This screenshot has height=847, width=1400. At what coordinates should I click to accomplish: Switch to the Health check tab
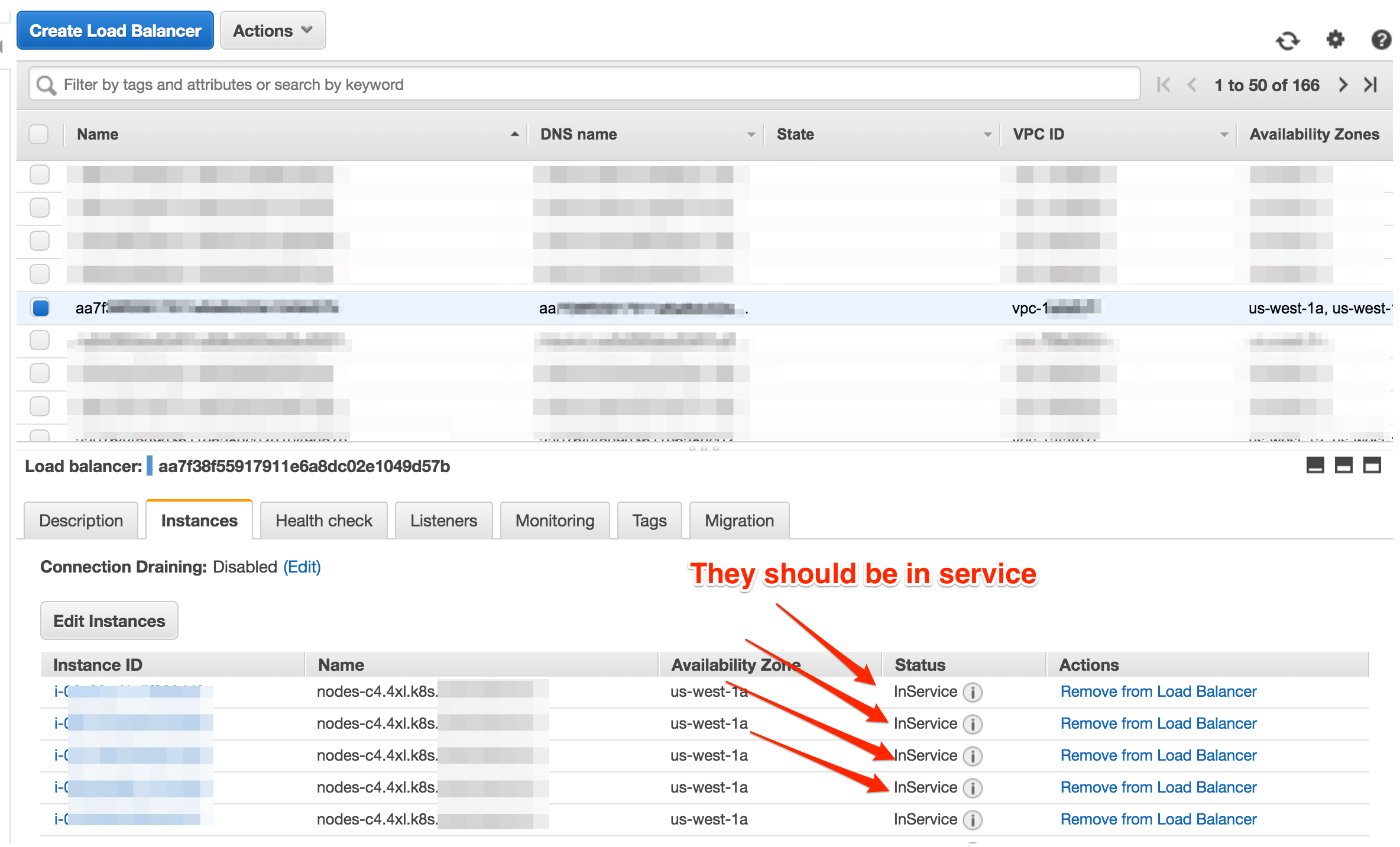click(x=323, y=521)
